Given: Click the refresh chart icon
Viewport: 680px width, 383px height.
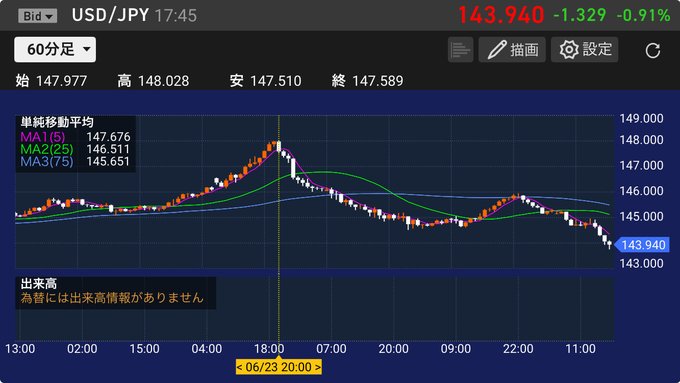Looking at the screenshot, I should pyautogui.click(x=653, y=50).
